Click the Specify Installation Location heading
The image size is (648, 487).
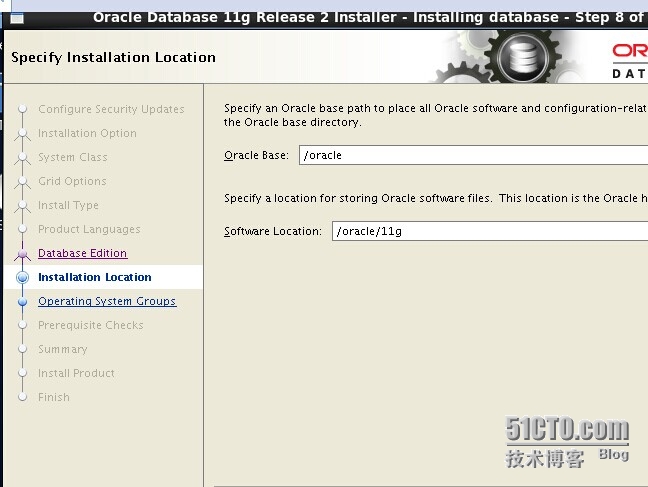coord(113,57)
